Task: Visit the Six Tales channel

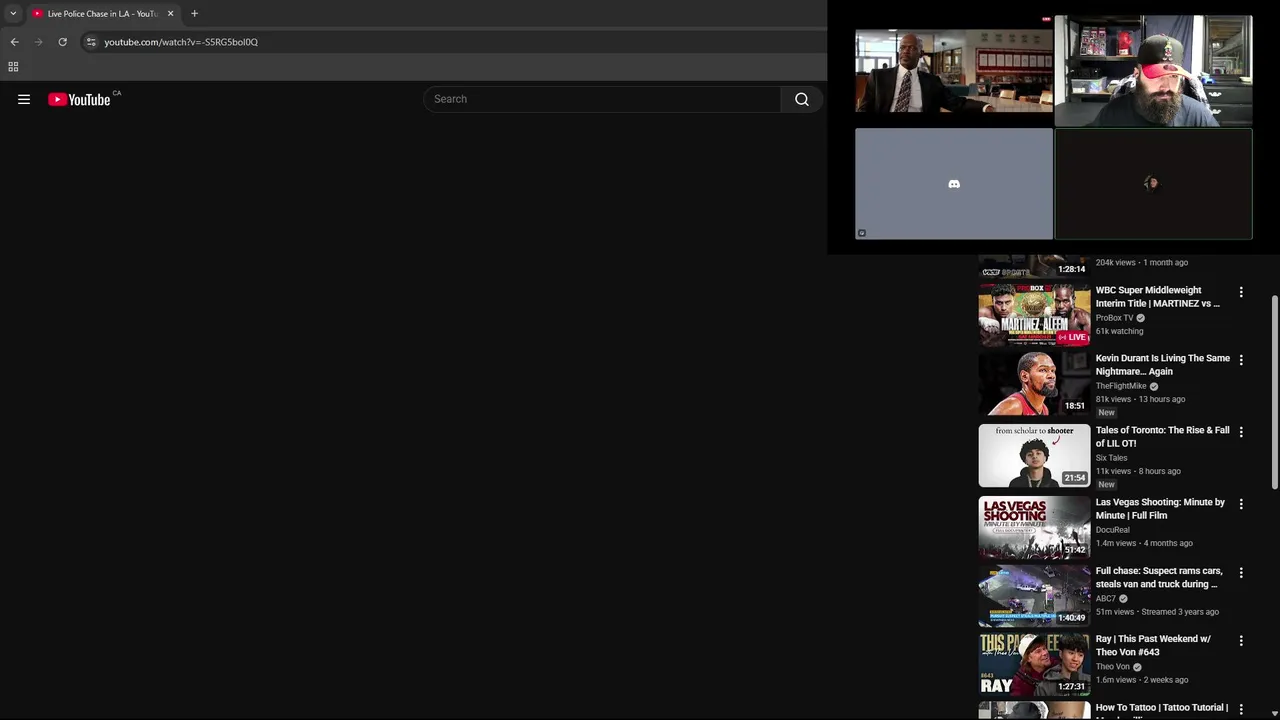Action: tap(1111, 458)
